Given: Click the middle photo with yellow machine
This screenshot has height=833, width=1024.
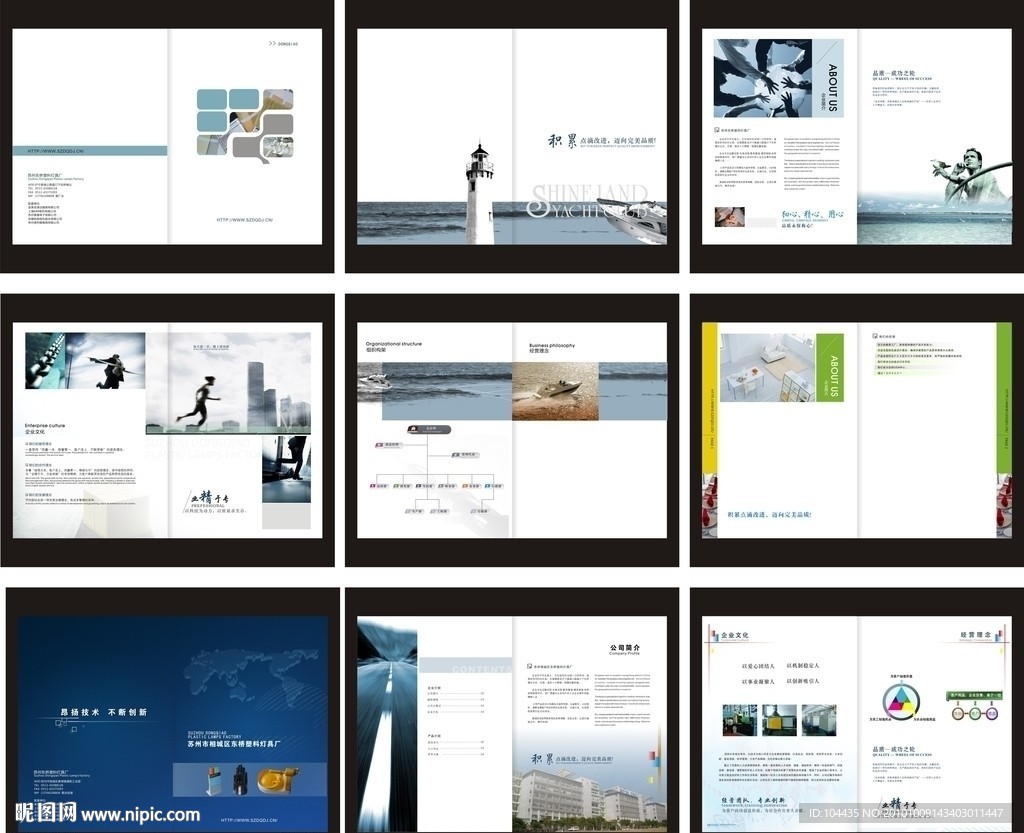Looking at the screenshot, I should (779, 720).
